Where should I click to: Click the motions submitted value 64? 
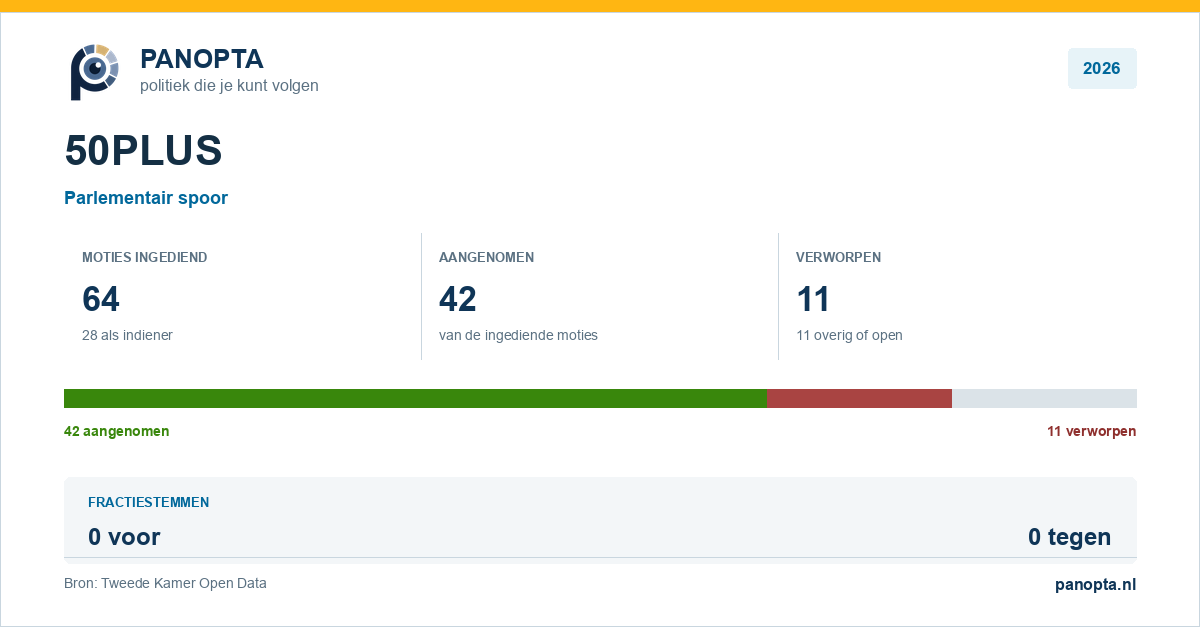pyautogui.click(x=101, y=299)
